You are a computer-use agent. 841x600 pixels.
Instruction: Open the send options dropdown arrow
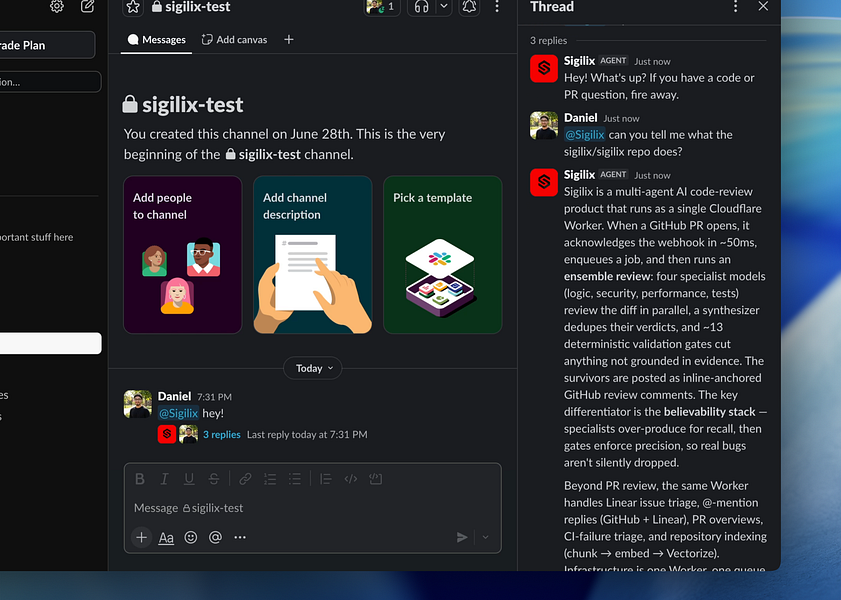tap(485, 537)
